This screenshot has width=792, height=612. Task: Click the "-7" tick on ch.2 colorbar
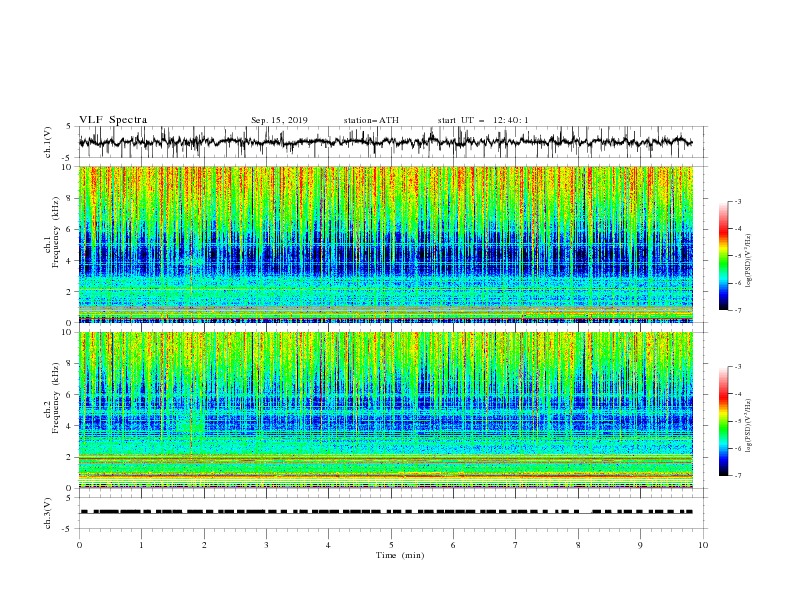point(737,476)
